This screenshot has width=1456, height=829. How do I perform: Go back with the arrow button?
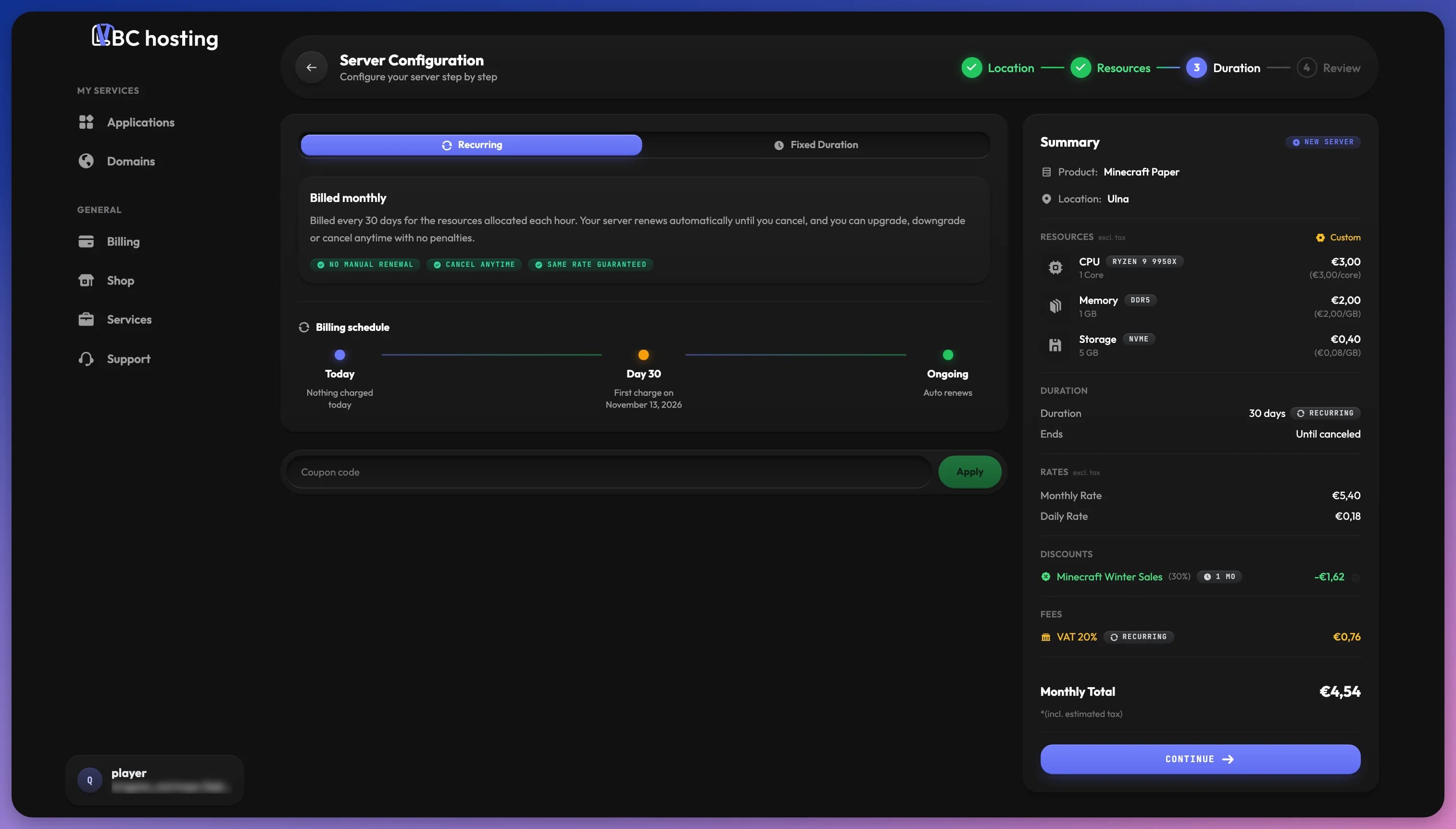tap(311, 67)
